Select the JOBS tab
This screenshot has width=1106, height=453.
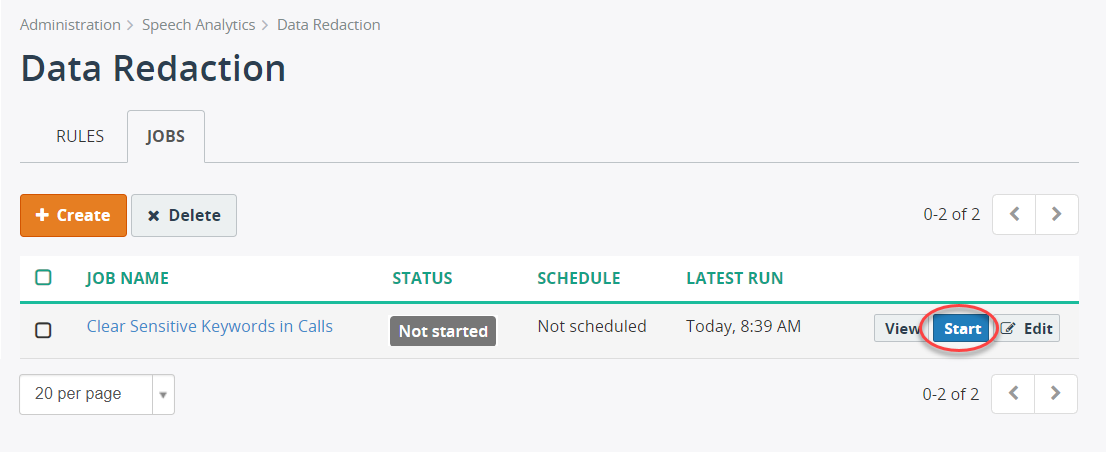166,136
